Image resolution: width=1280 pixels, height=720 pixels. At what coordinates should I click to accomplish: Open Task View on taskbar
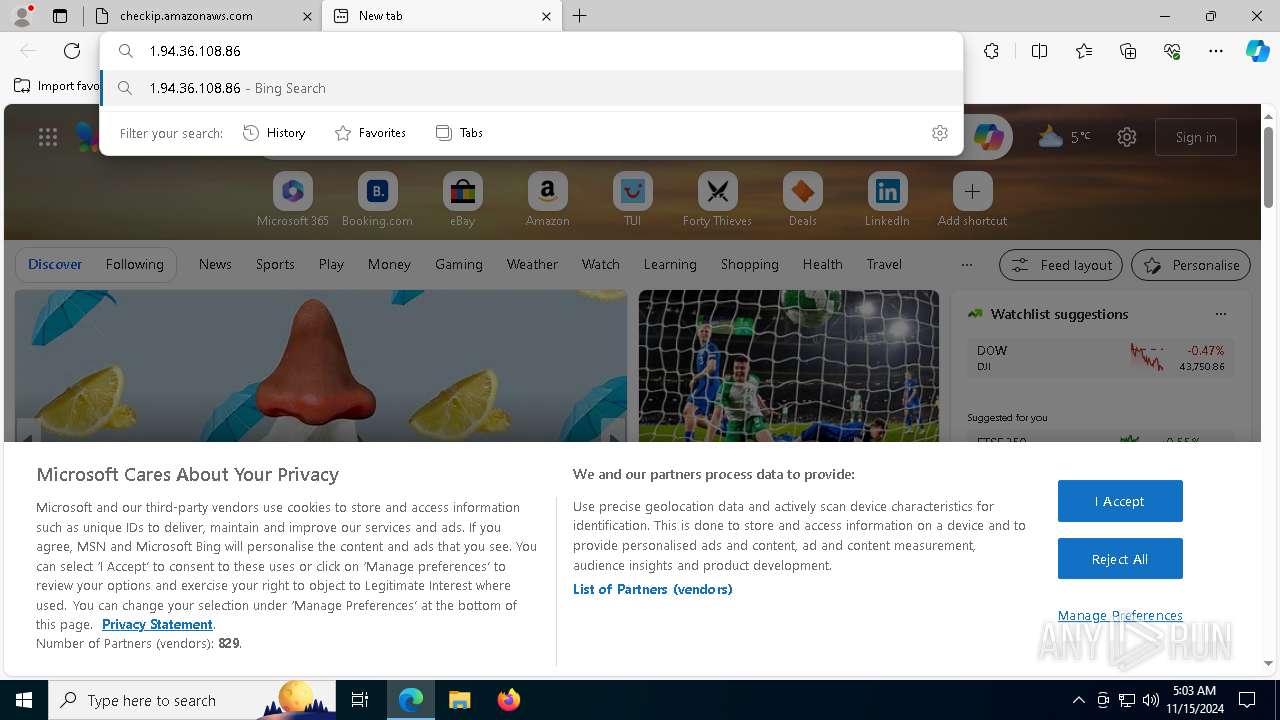(360, 700)
